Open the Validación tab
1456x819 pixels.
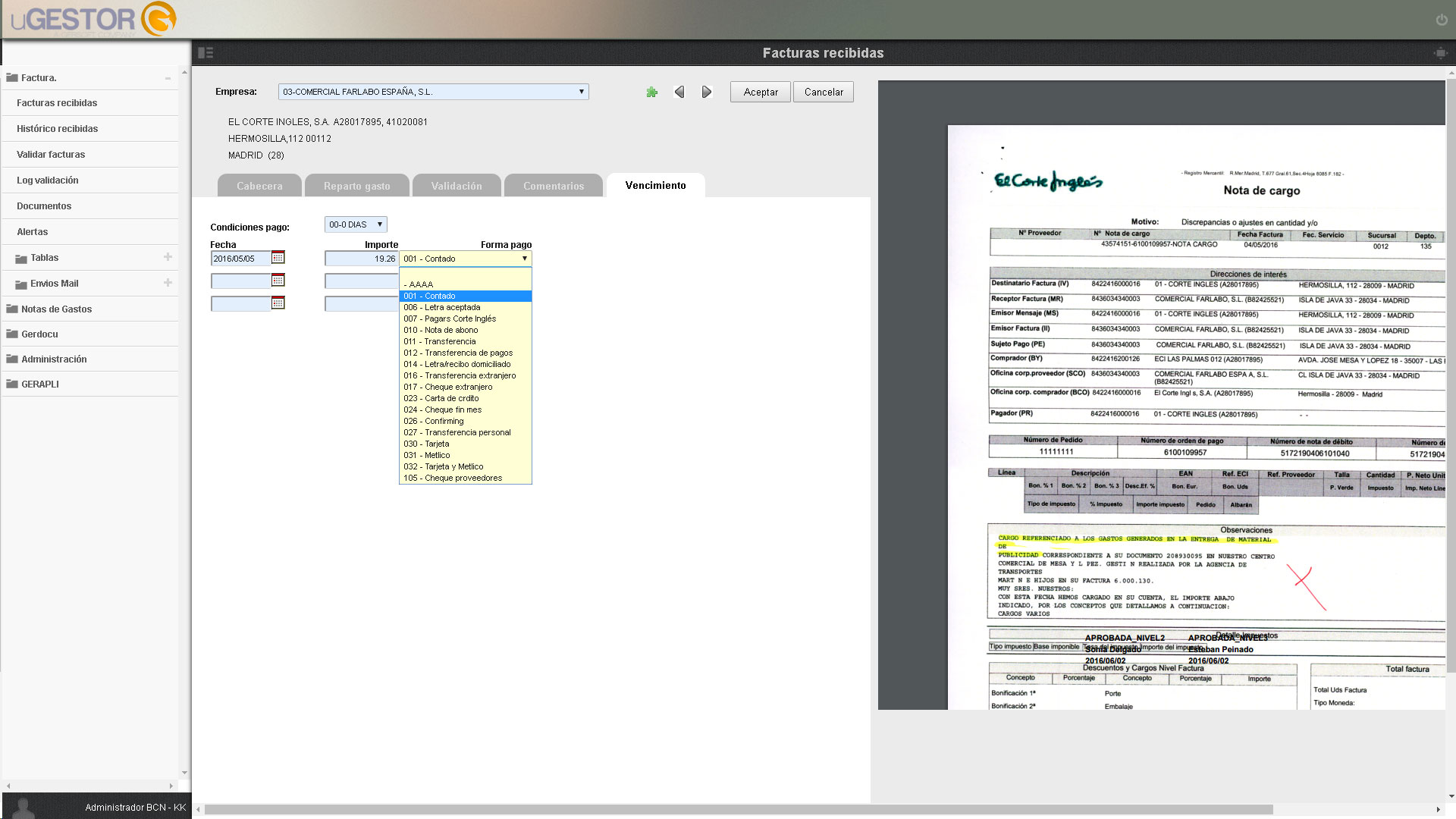(x=457, y=186)
